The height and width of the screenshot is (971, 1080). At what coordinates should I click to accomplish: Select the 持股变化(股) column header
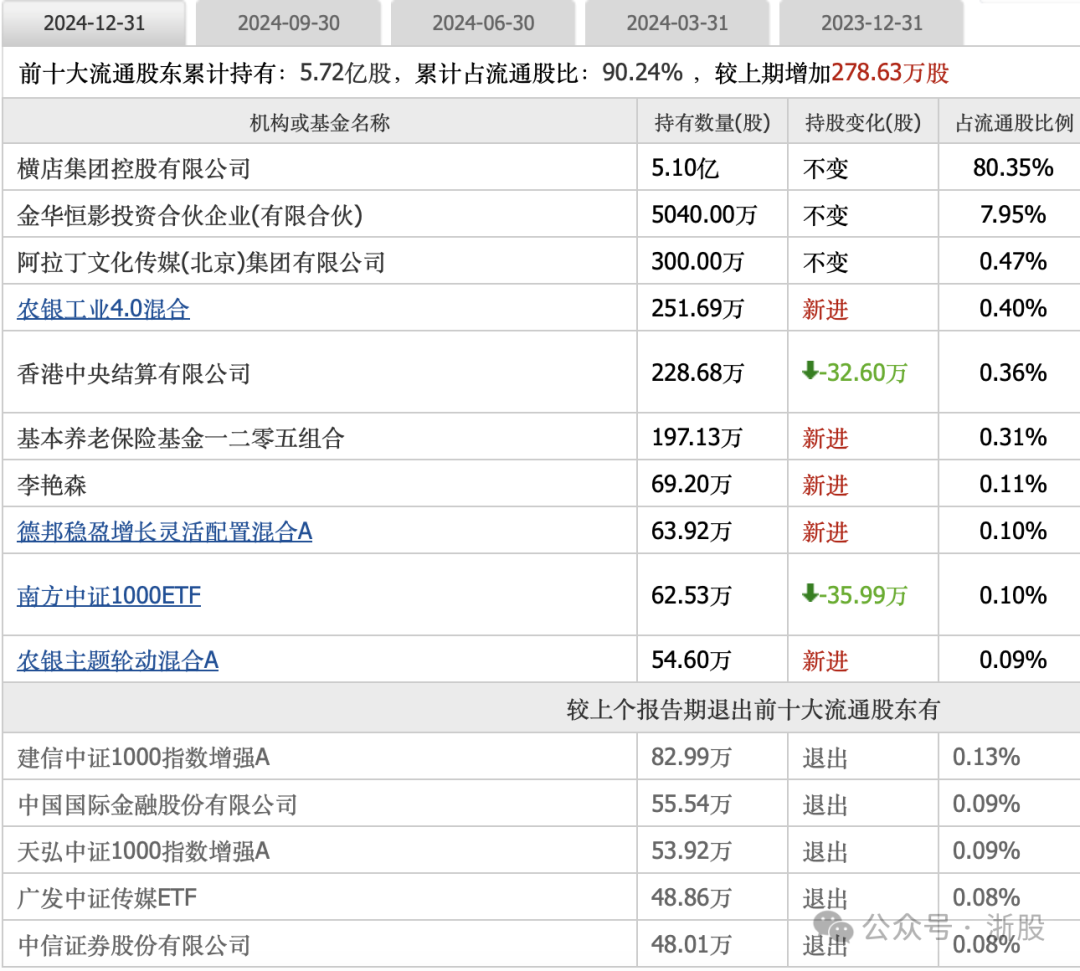tap(863, 123)
